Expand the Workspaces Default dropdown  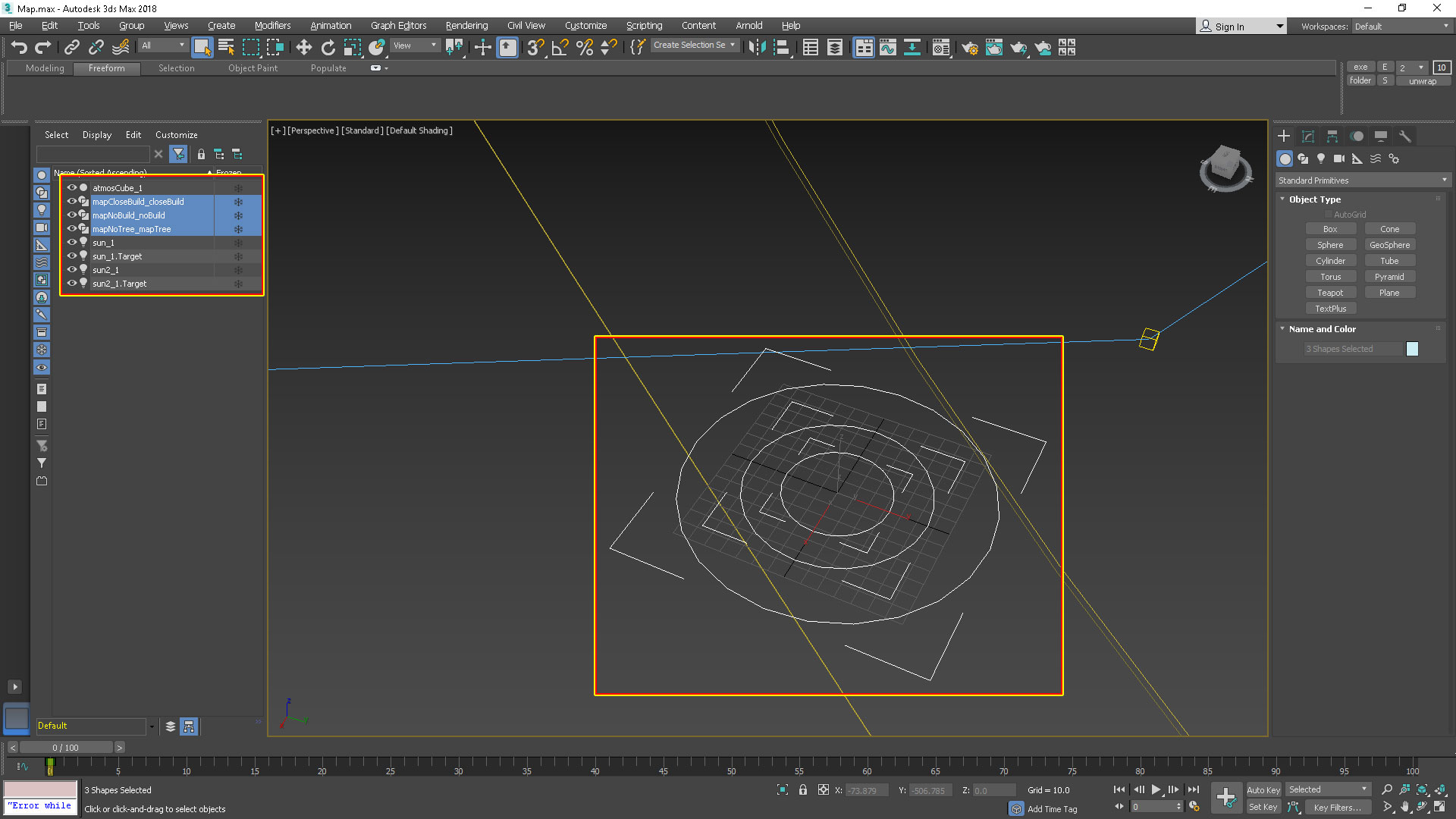pos(1401,27)
